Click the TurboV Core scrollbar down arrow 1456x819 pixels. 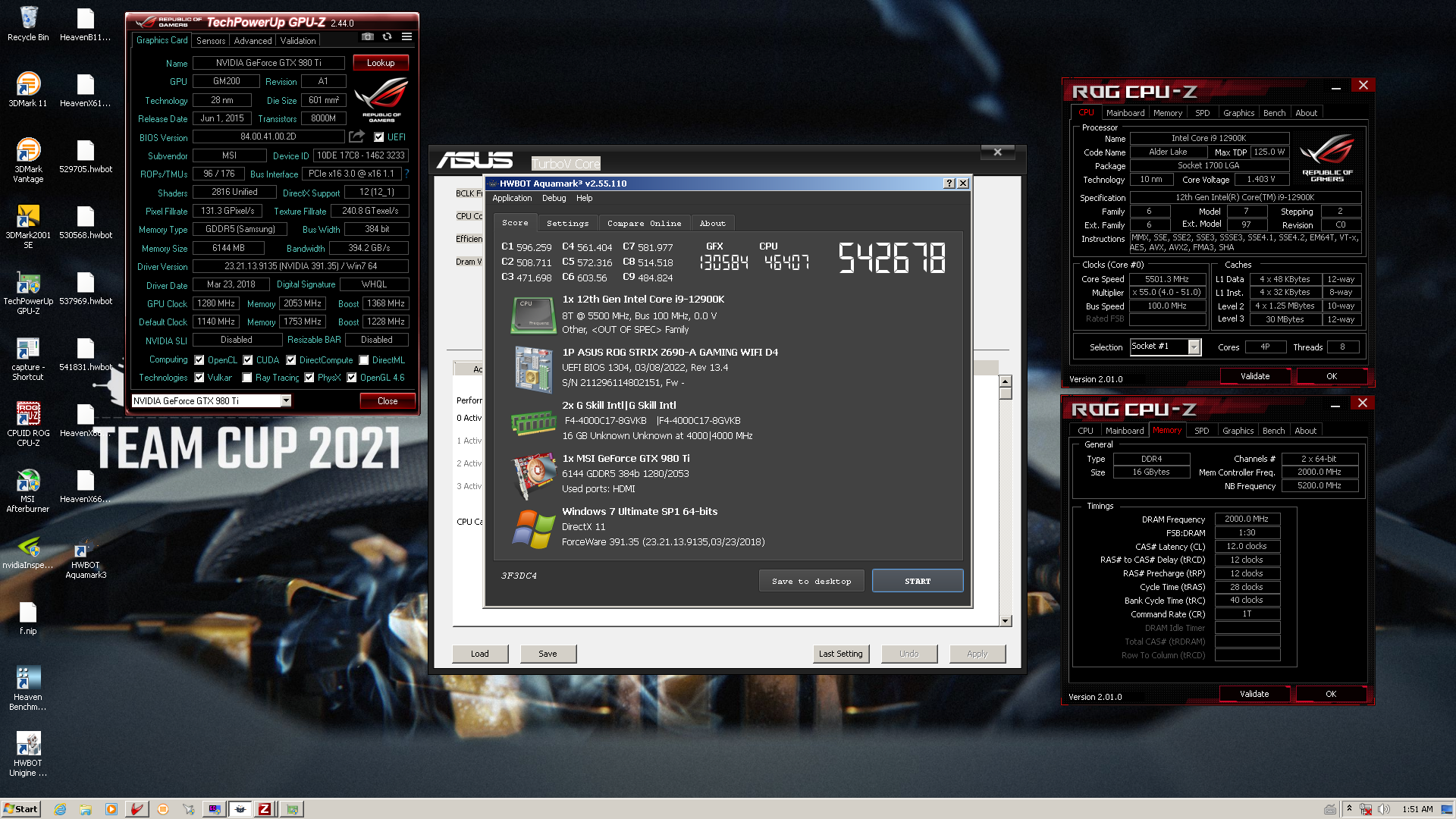tap(1006, 621)
